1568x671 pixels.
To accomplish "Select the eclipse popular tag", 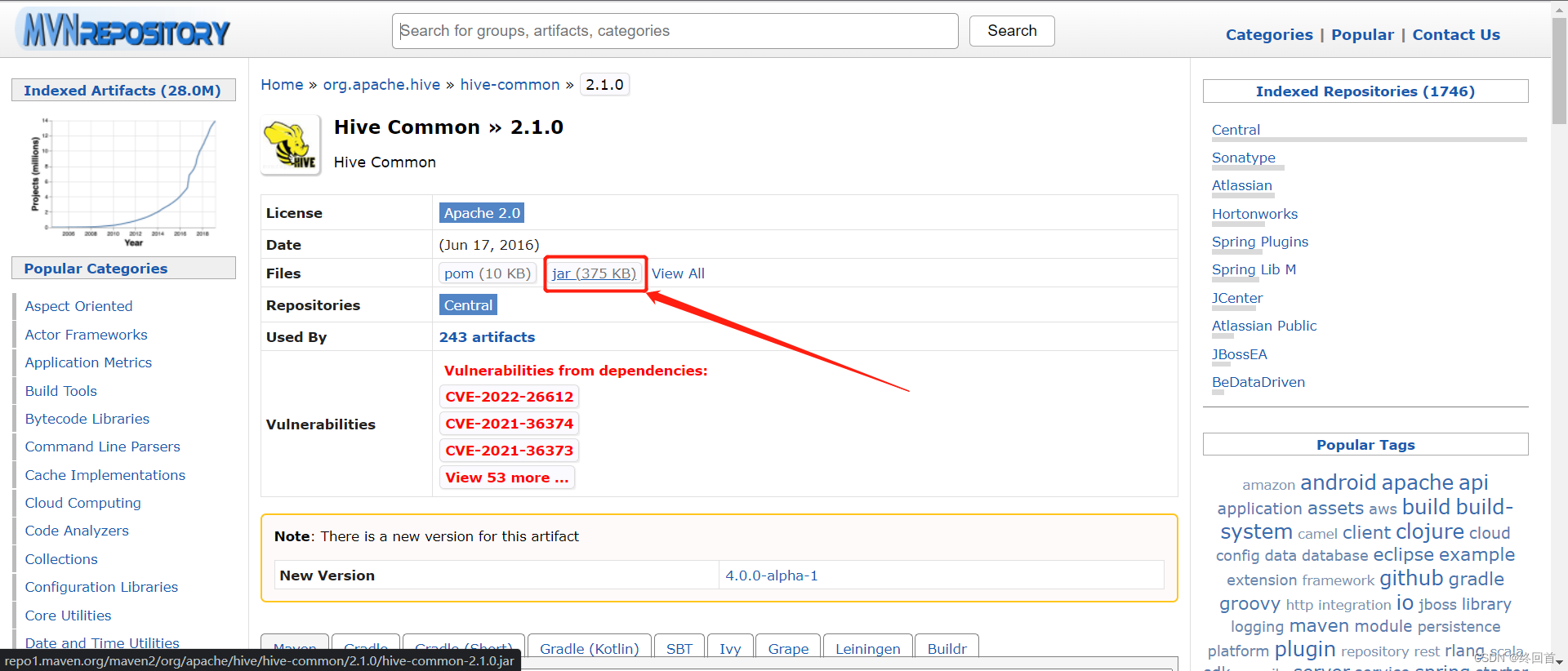I will coord(1403,555).
